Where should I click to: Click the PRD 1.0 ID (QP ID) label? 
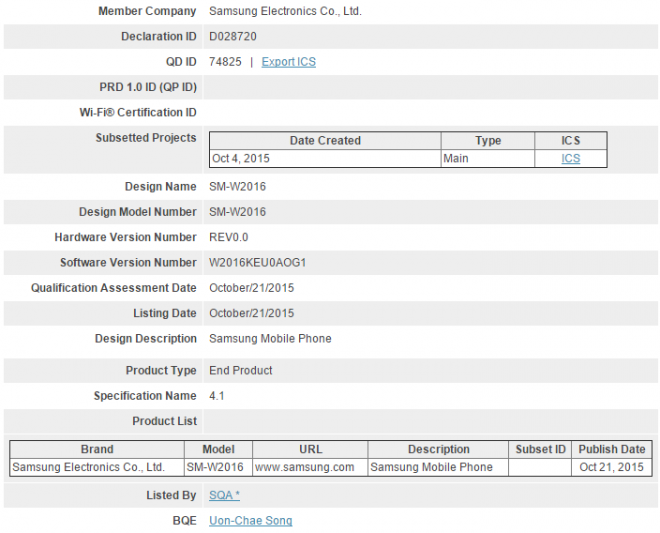tap(148, 87)
